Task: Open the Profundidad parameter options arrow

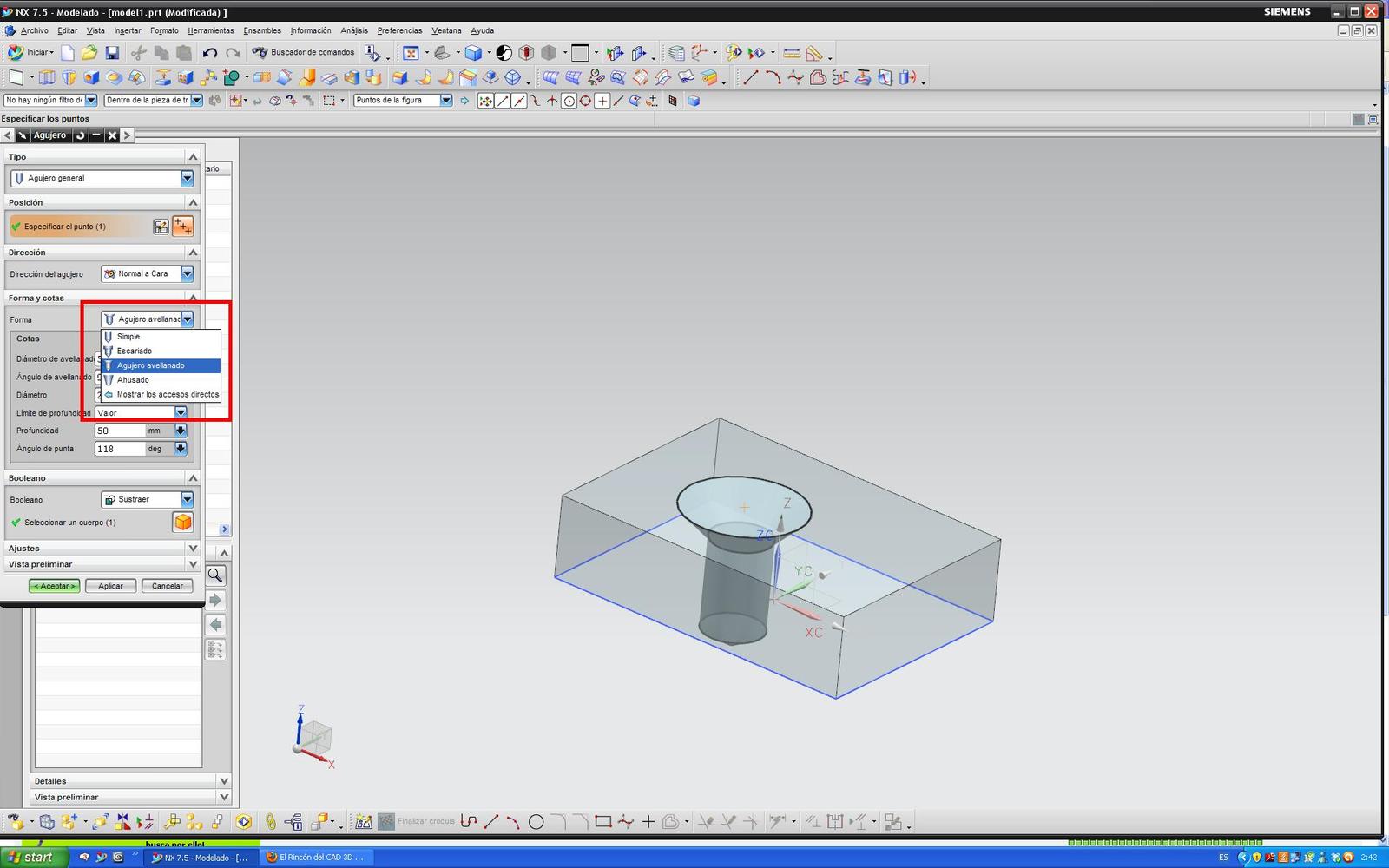Action: (x=181, y=431)
